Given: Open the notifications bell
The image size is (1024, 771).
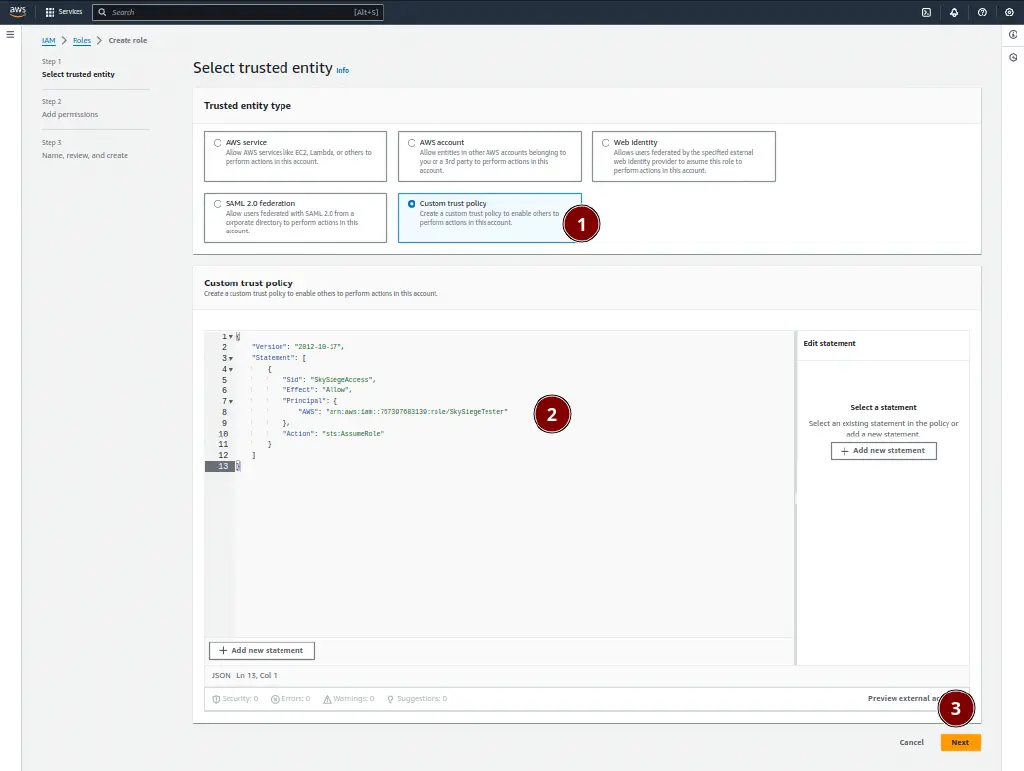Looking at the screenshot, I should [x=954, y=12].
